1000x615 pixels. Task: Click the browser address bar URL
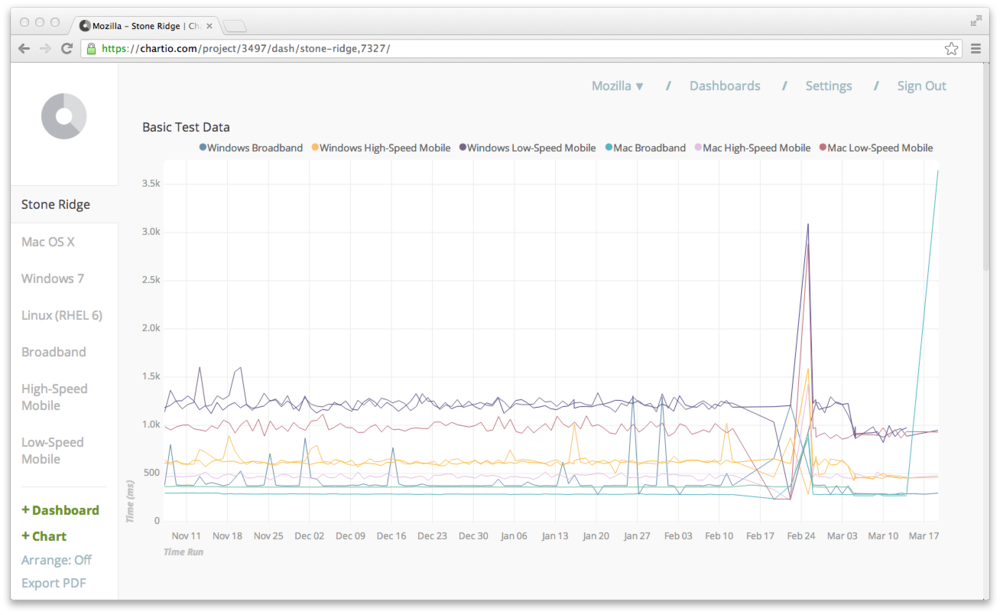(x=245, y=48)
